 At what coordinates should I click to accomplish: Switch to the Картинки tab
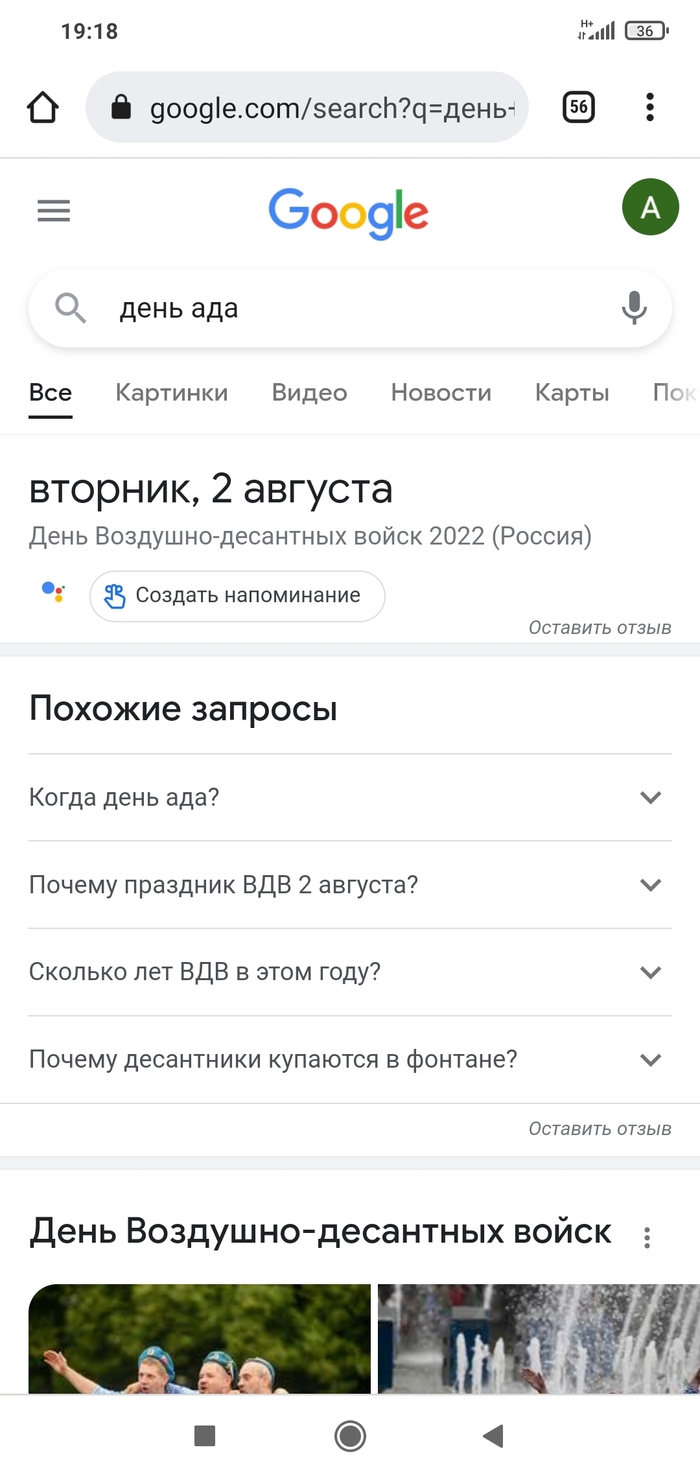(x=172, y=393)
